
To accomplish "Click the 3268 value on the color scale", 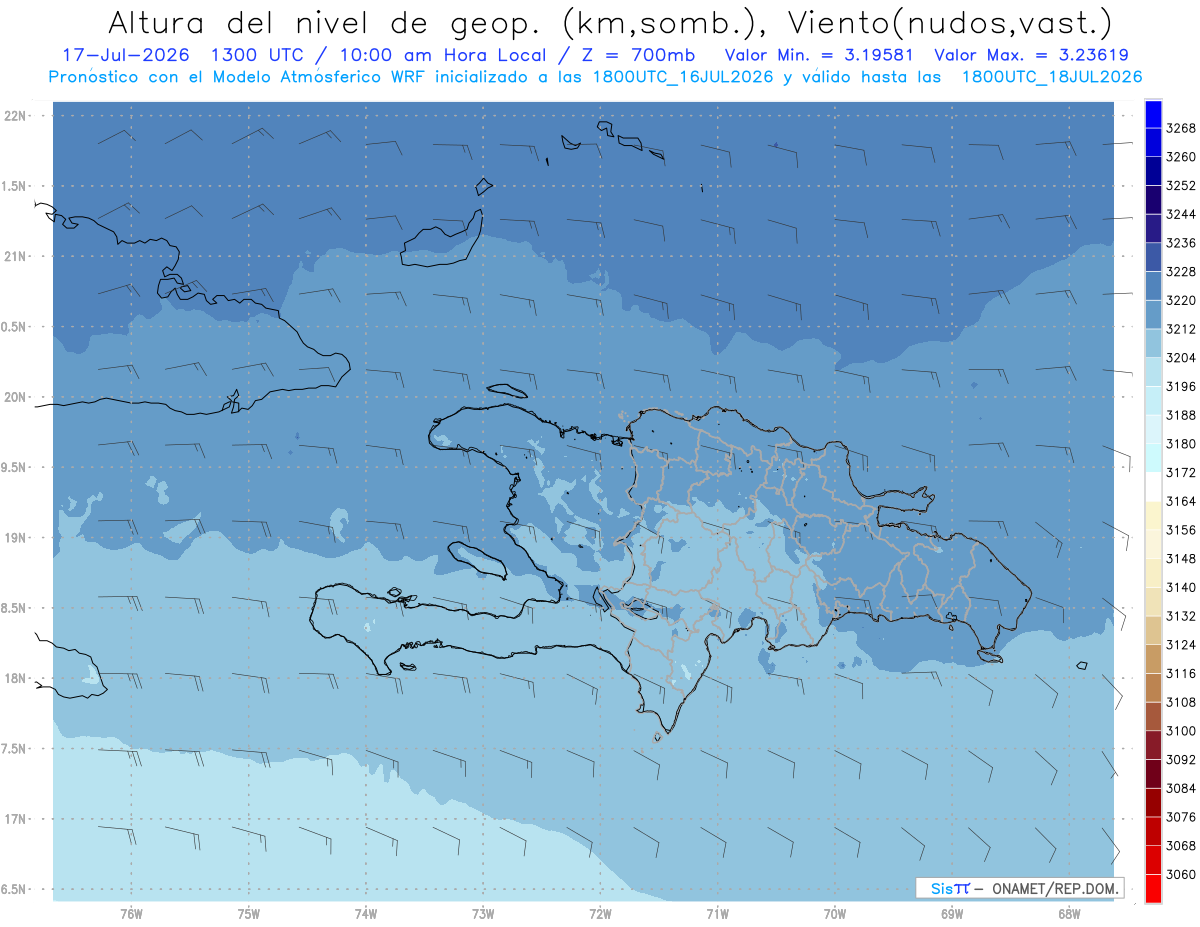I will 1181,128.
